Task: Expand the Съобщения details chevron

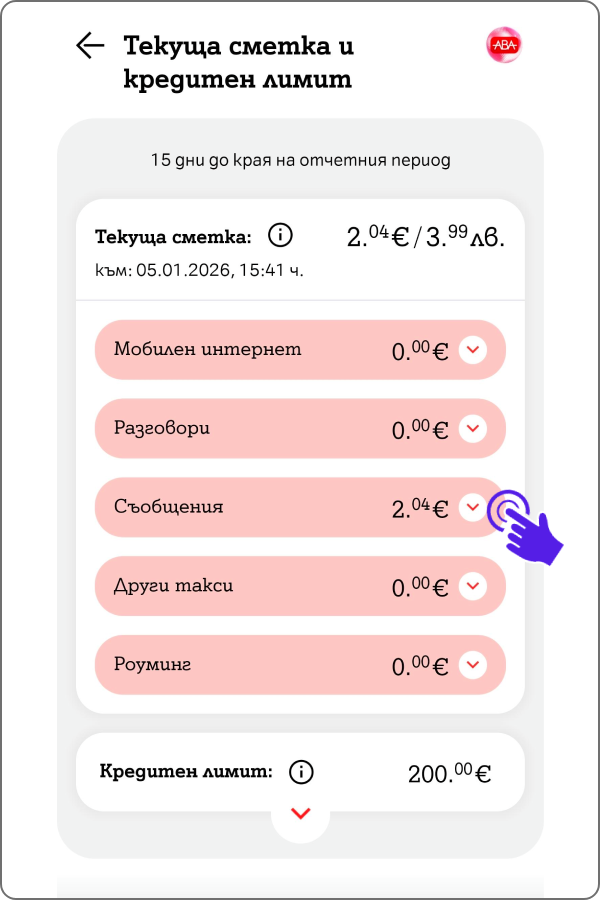Action: click(473, 507)
